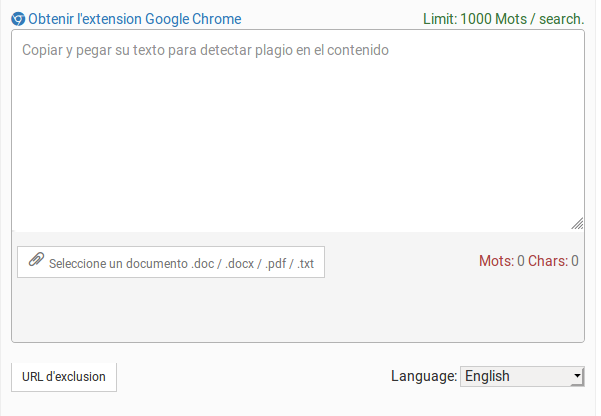
Task: Open the Obtenir l'extension Google Chrome link
Action: [x=135, y=19]
